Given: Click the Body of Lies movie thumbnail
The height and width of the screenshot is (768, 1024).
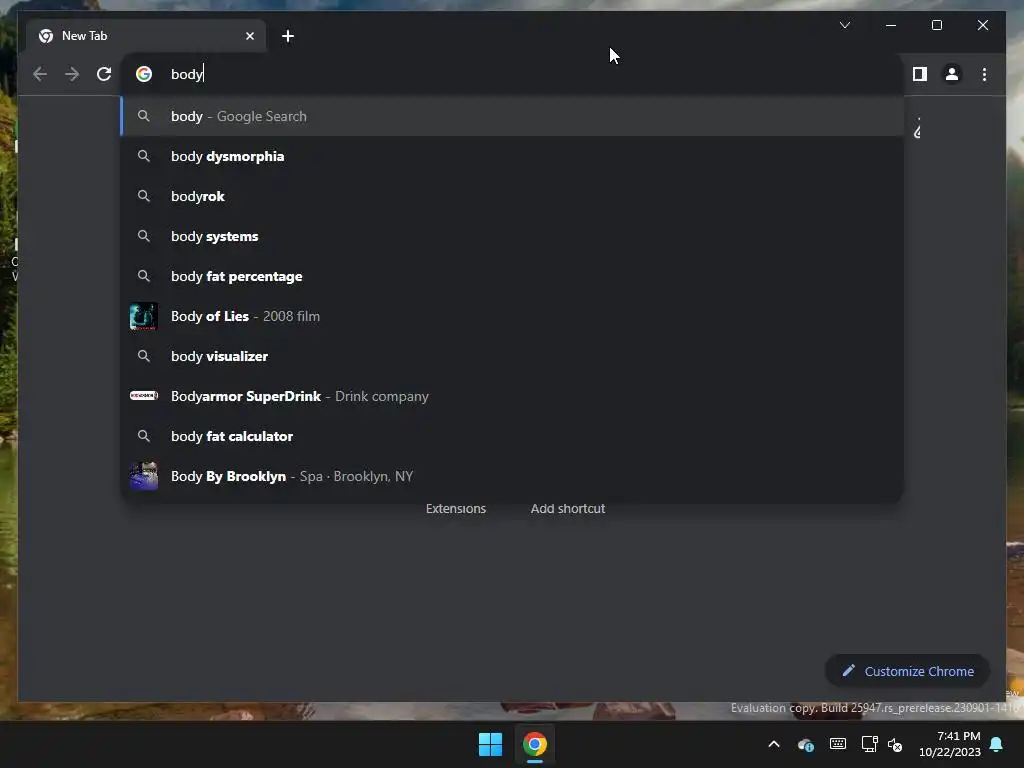Looking at the screenshot, I should [144, 316].
